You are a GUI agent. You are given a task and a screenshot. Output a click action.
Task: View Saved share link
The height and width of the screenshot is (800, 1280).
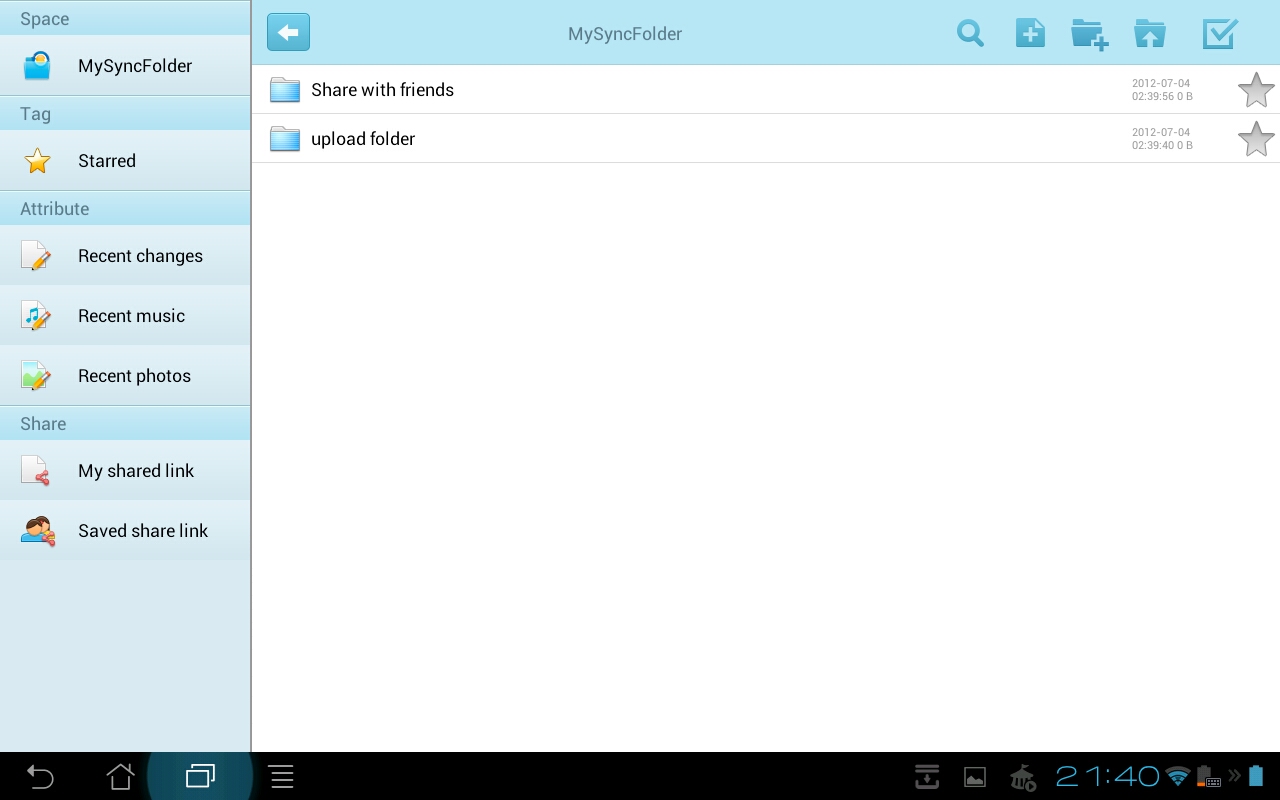125,531
